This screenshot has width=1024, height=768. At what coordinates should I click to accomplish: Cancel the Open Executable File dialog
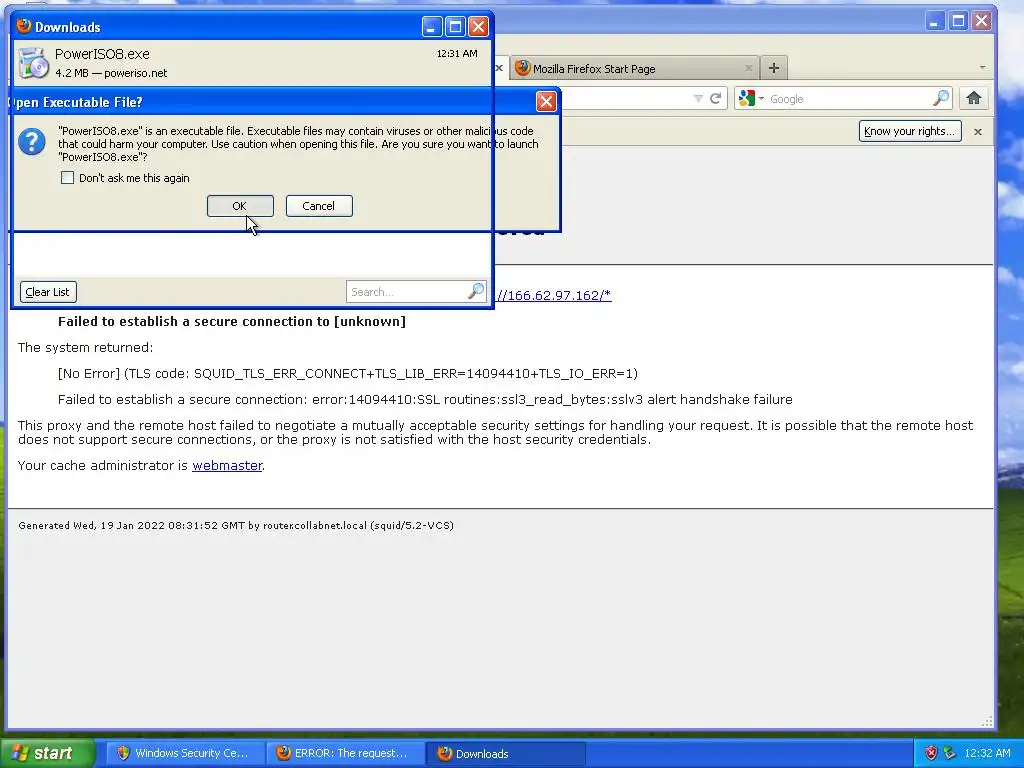click(x=319, y=206)
